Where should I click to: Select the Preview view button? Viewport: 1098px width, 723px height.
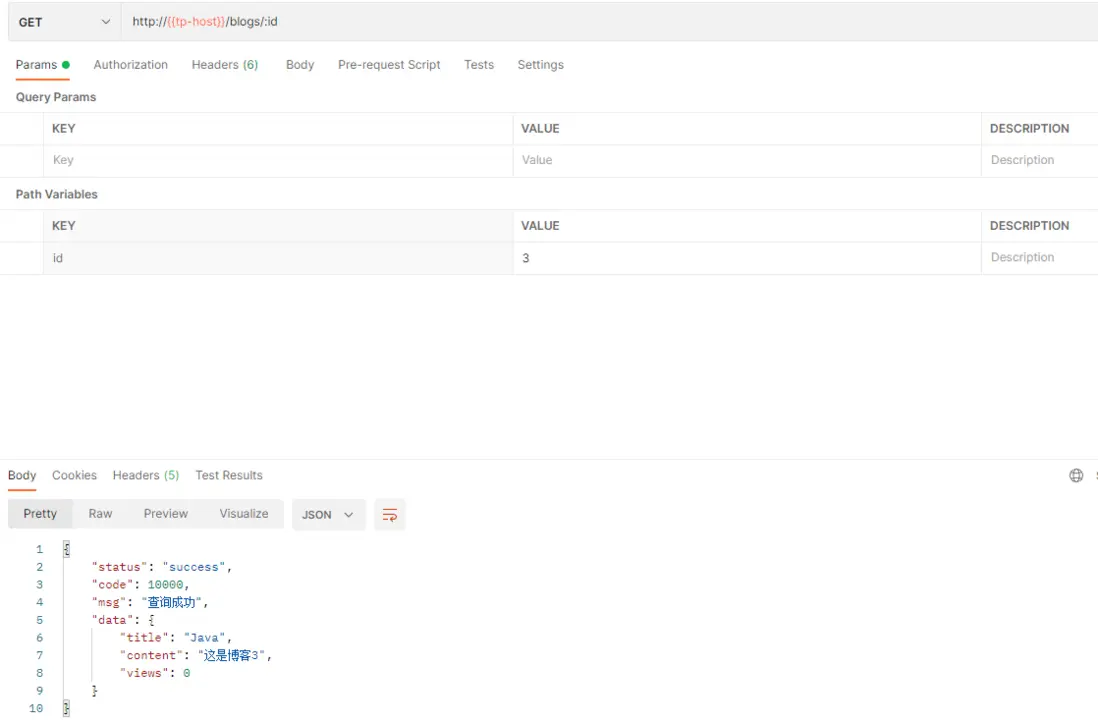click(x=166, y=514)
